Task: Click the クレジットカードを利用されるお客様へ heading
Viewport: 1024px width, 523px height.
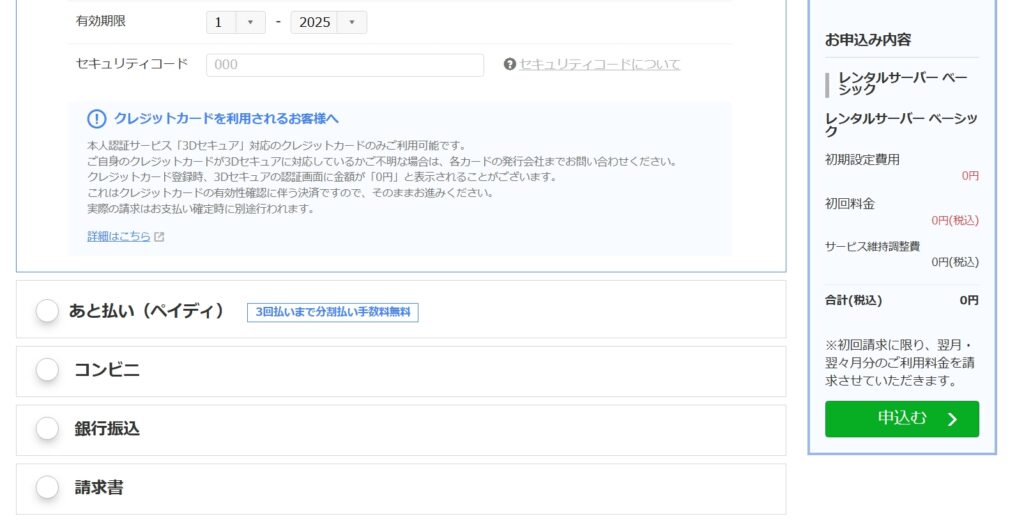Action: pos(226,119)
